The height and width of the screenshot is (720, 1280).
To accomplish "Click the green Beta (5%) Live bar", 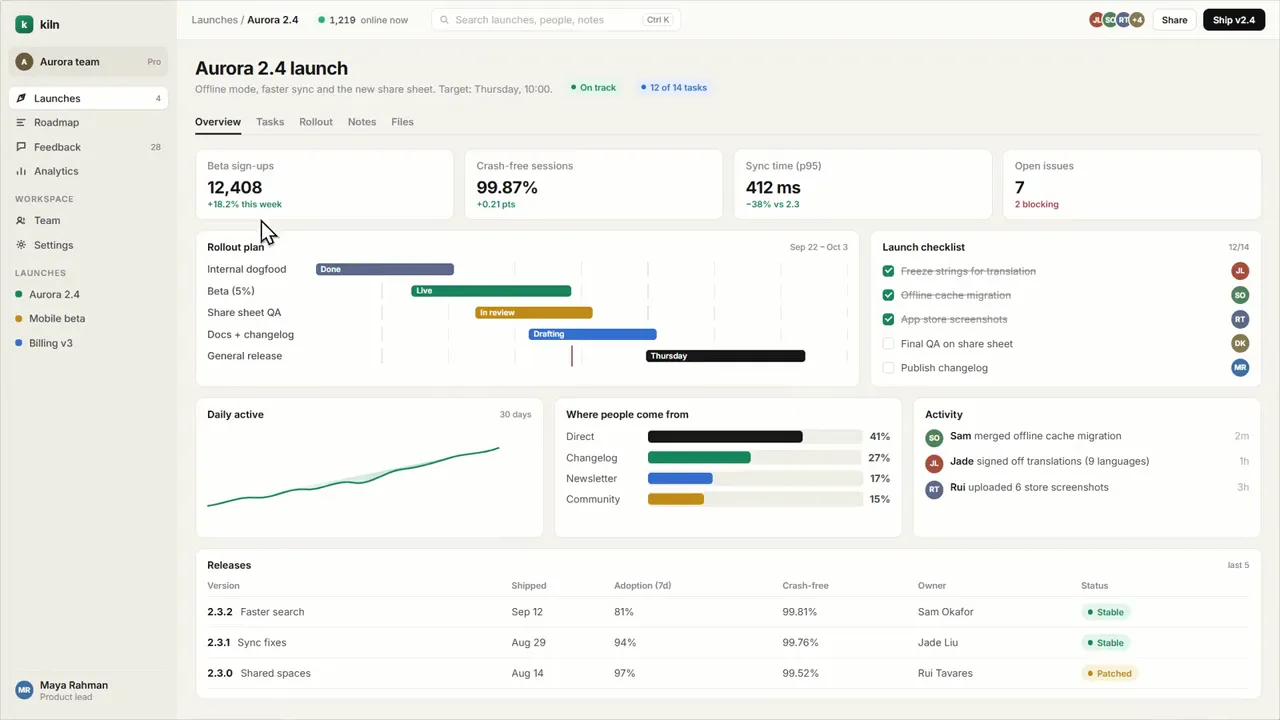I will coord(491,291).
